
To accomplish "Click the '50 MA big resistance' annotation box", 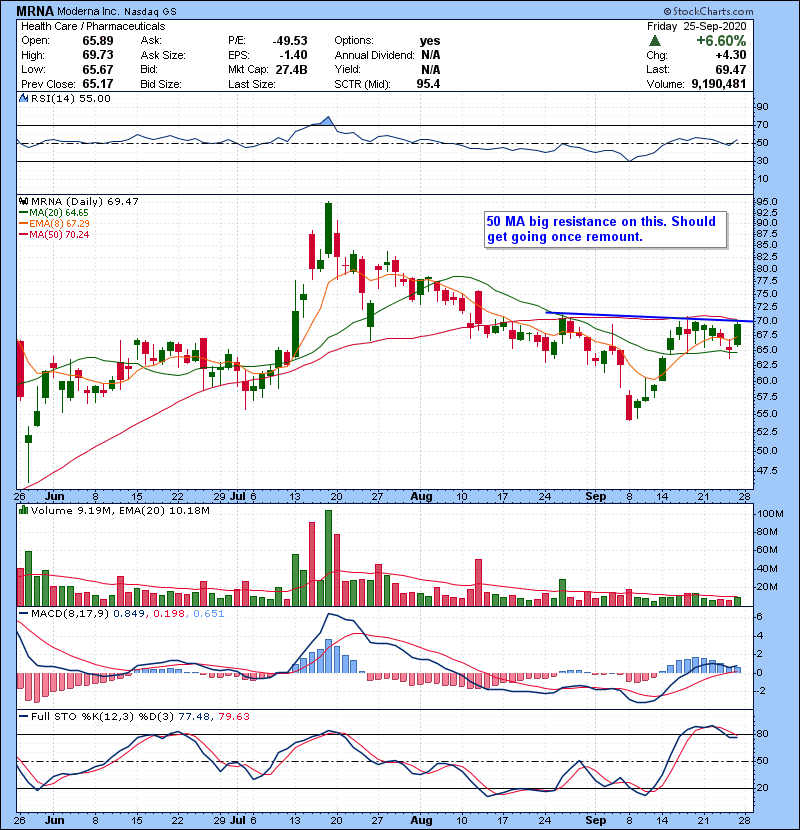I will 606,229.
